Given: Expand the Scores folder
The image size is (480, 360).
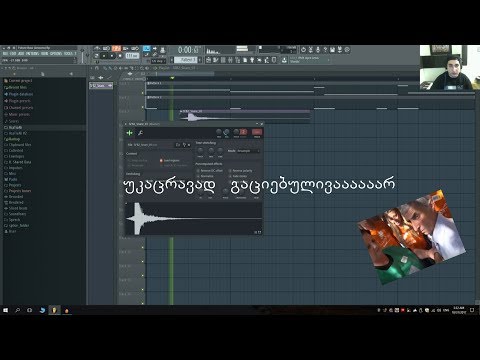Looking at the screenshot, I should [x=12, y=121].
